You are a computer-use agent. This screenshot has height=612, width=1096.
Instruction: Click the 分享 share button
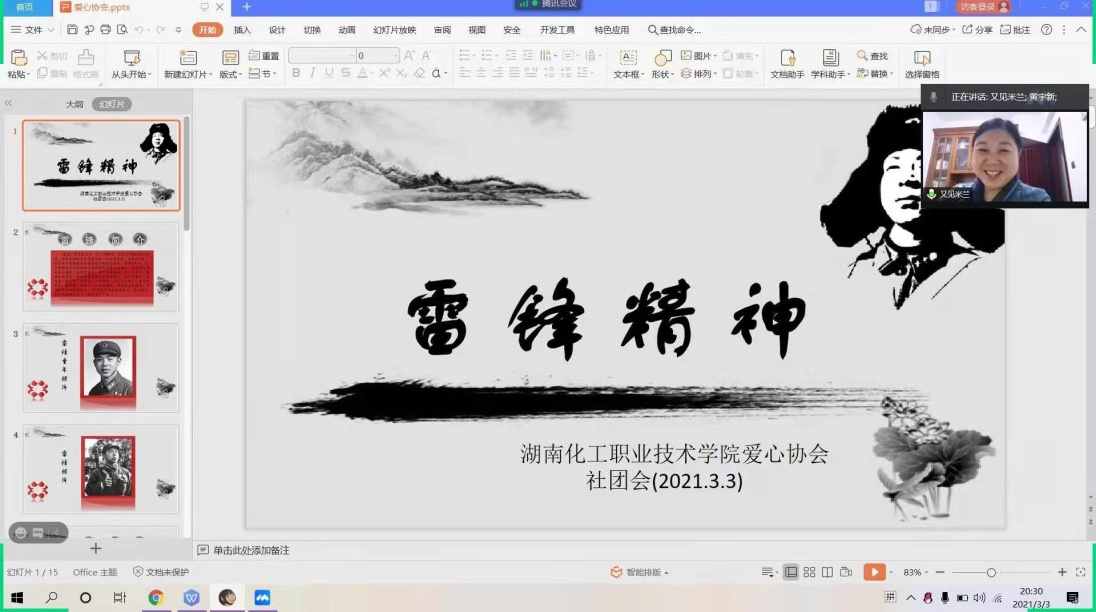point(978,30)
